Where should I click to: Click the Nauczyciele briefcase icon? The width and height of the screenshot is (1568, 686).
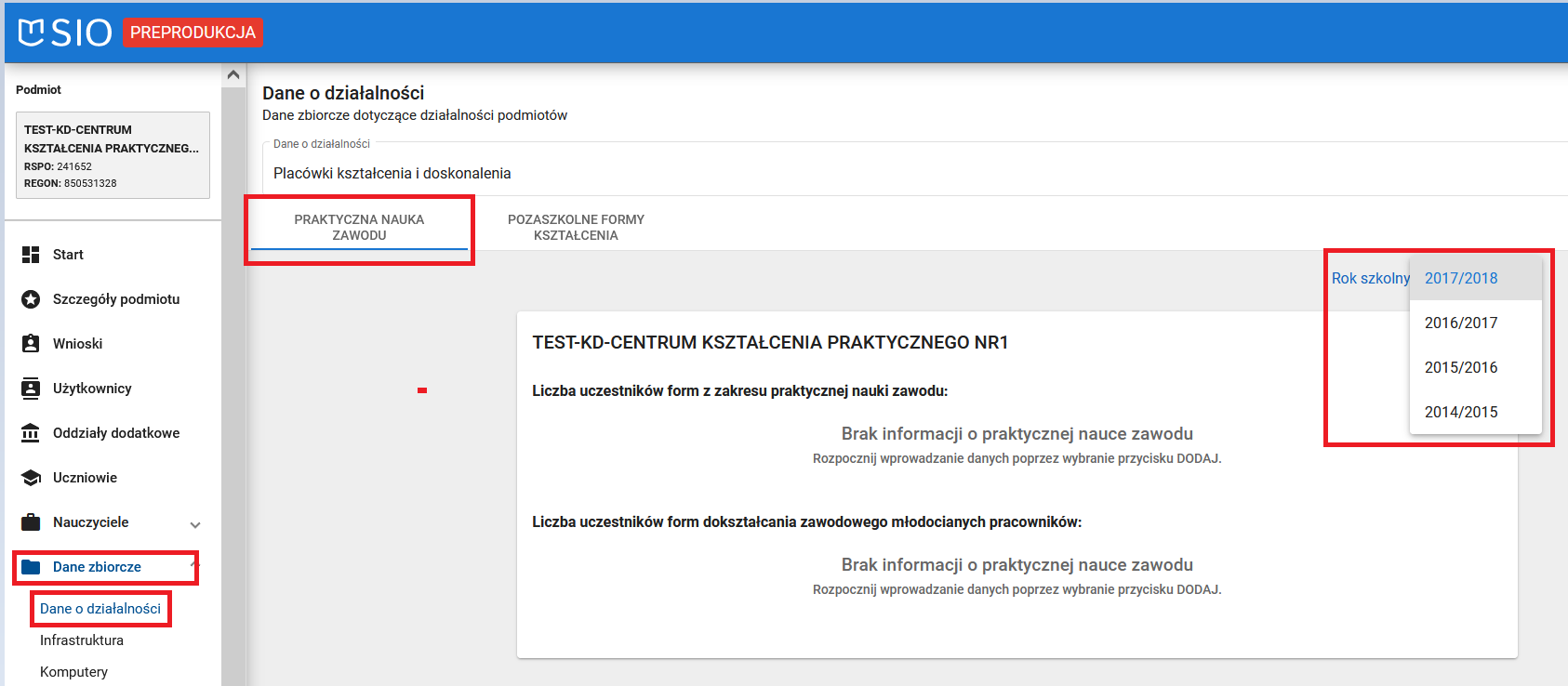(31, 522)
